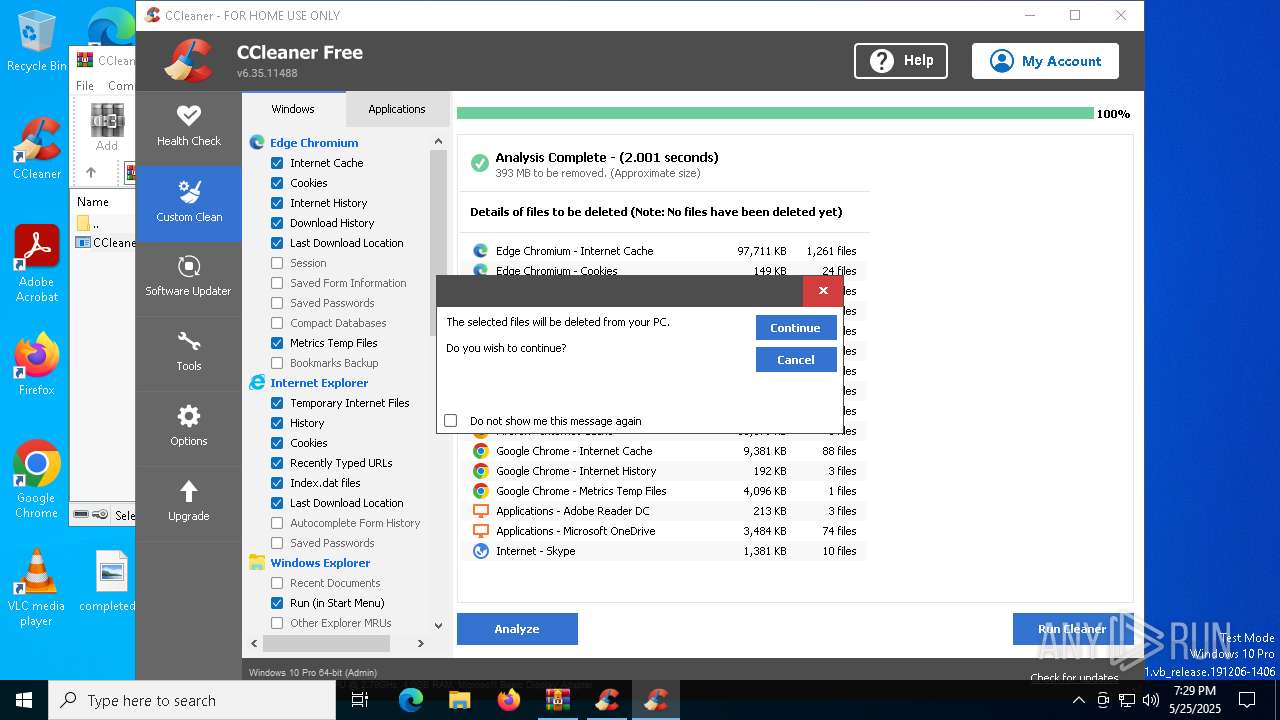
Task: Click the Windows Start button
Action: (x=24, y=700)
